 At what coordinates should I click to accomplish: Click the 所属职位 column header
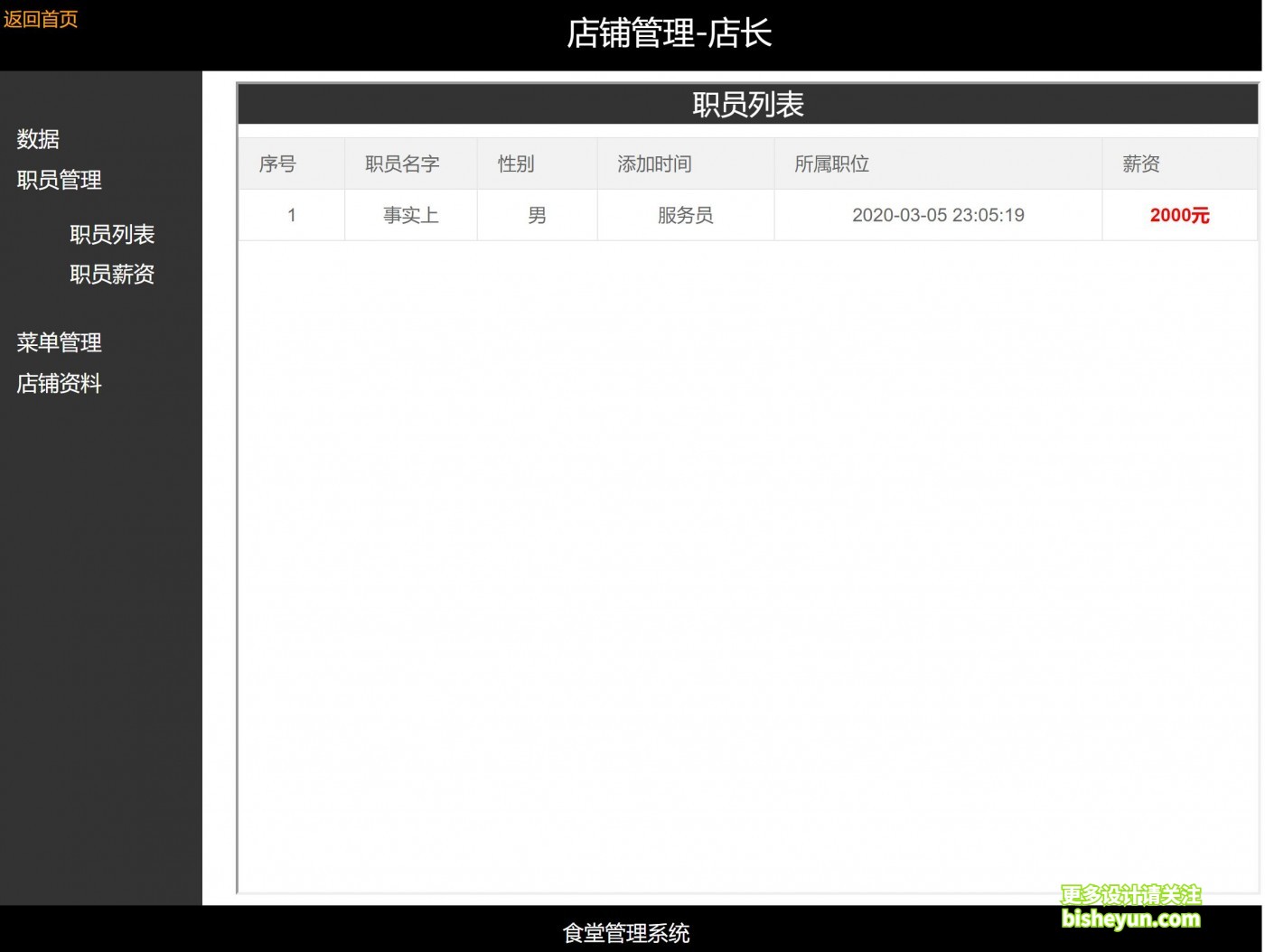[831, 163]
